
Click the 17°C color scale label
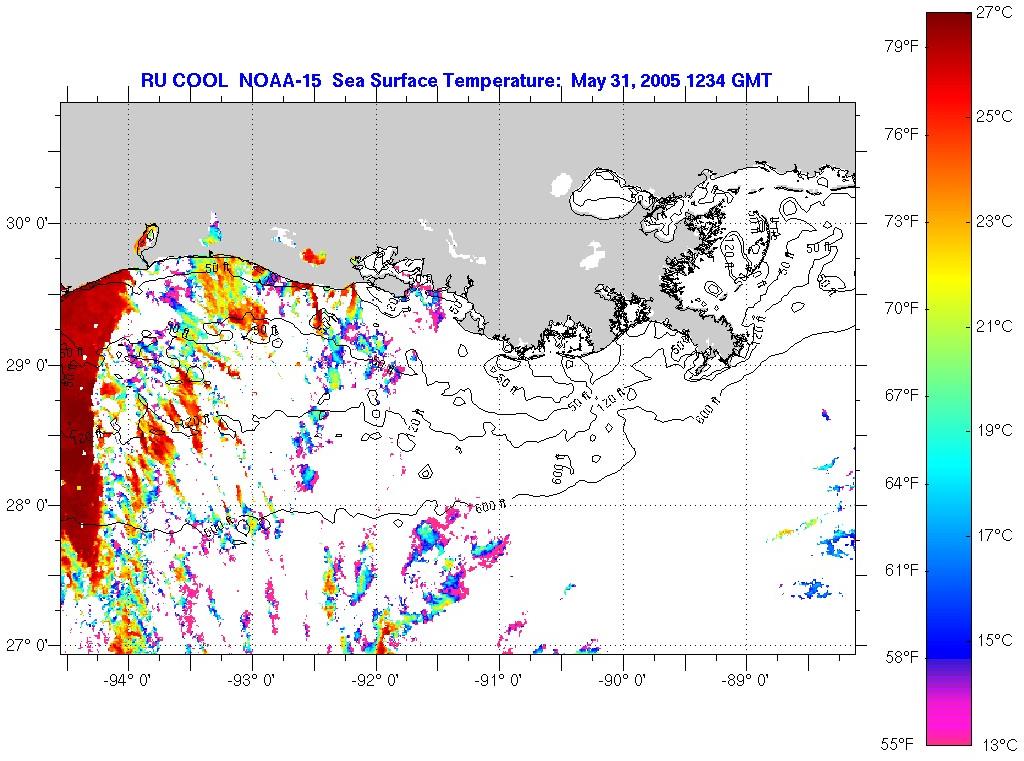(x=995, y=536)
